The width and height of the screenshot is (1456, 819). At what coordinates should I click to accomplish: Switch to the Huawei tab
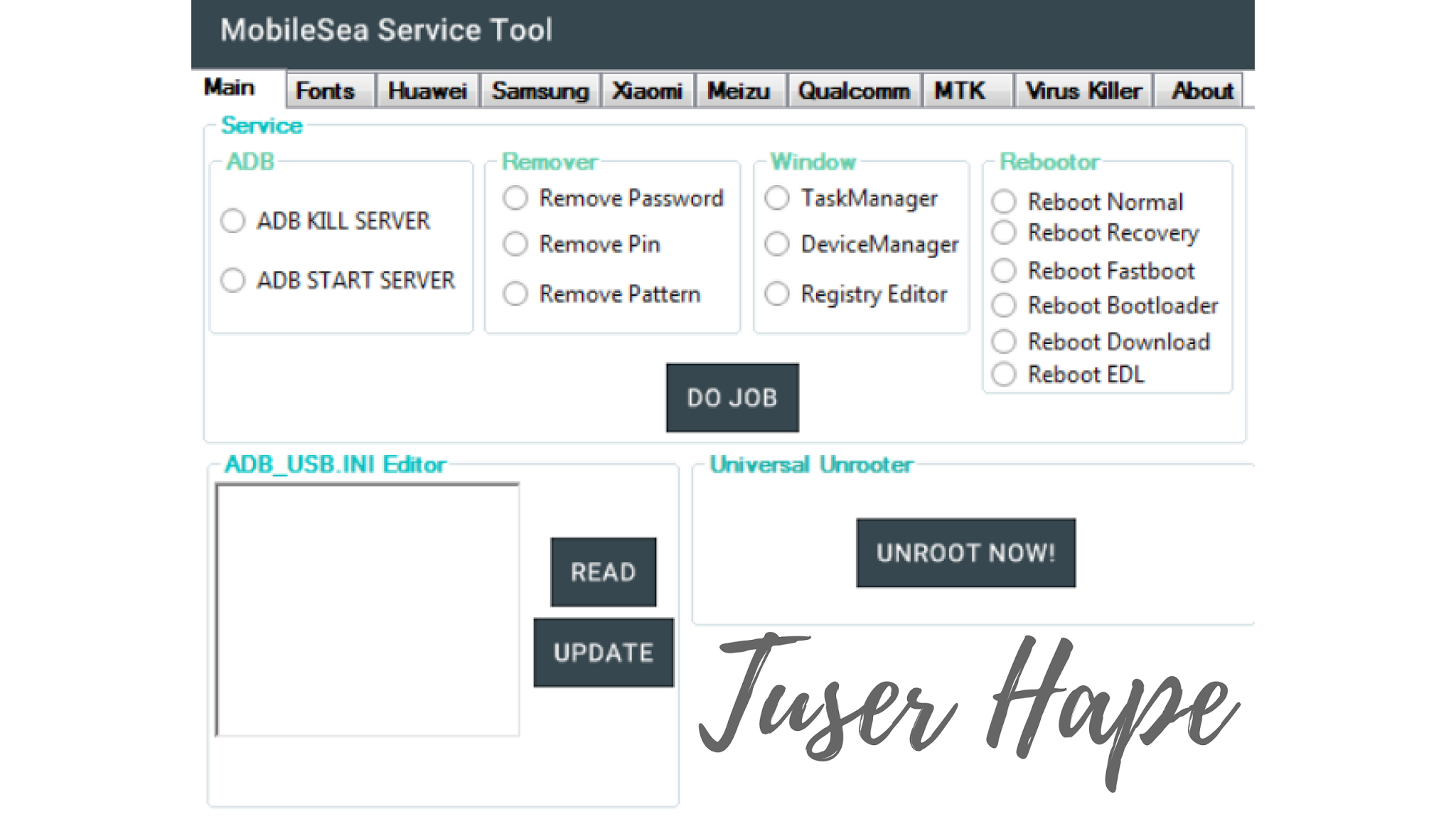pos(427,91)
